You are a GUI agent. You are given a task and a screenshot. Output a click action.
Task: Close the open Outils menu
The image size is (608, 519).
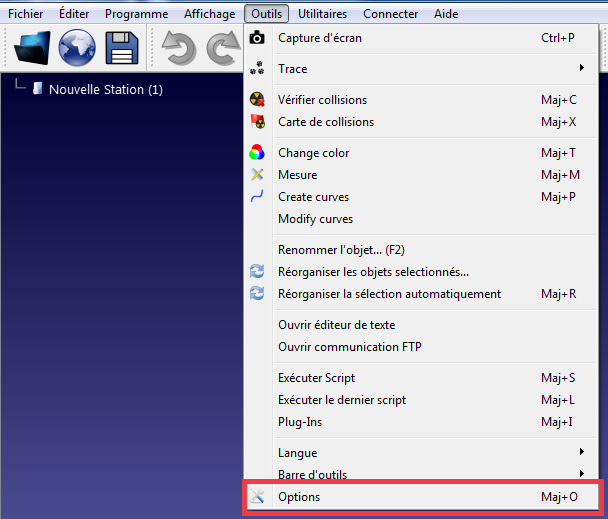[x=266, y=14]
